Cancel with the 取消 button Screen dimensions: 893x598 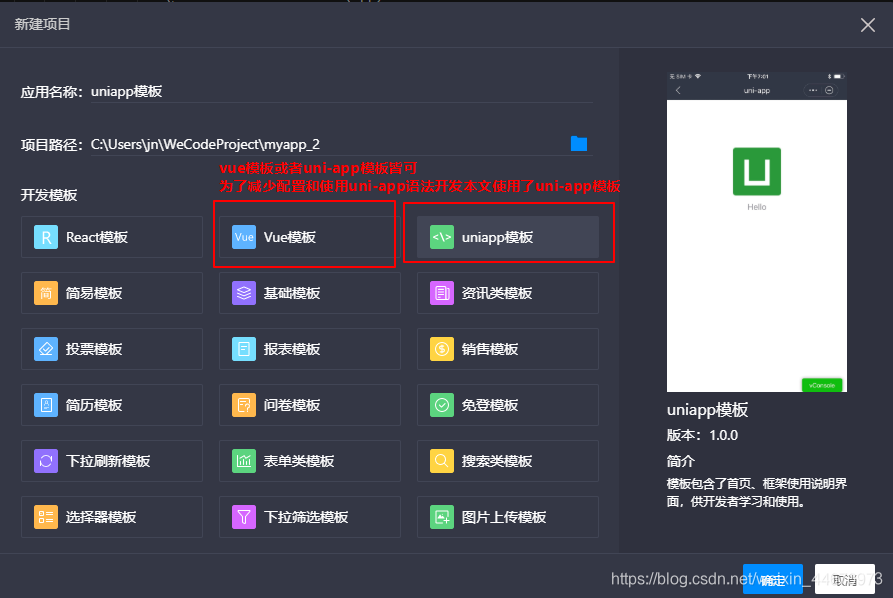pos(845,579)
